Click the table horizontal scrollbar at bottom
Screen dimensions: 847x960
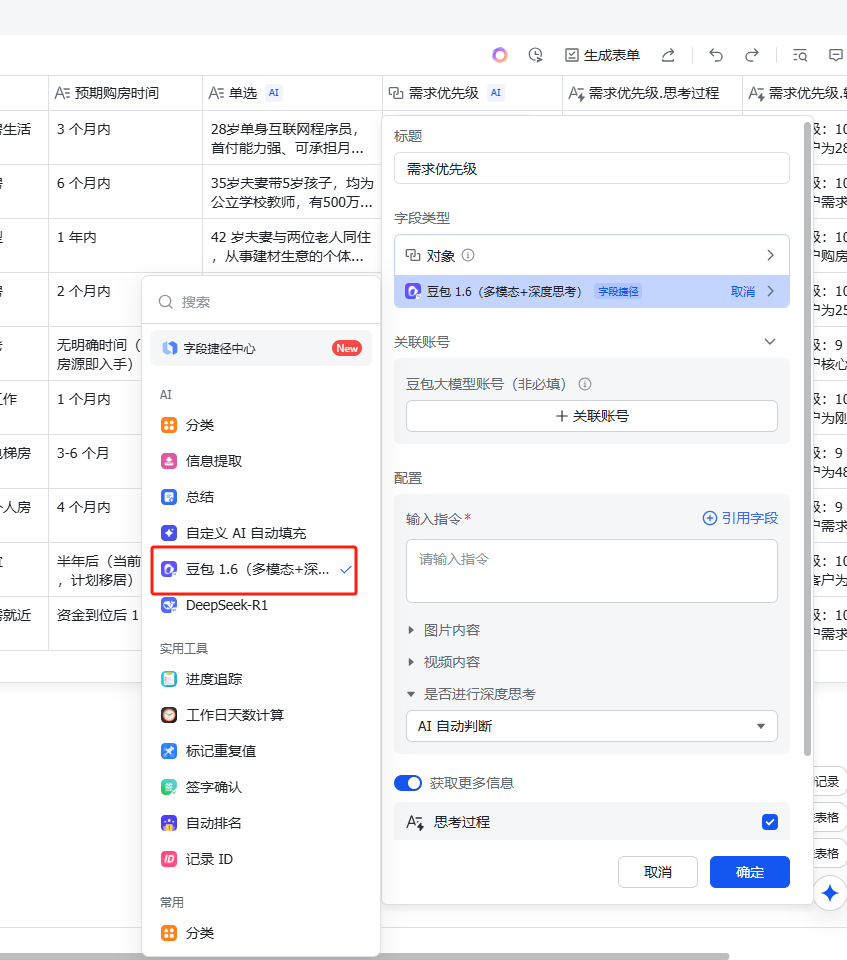tap(364, 956)
